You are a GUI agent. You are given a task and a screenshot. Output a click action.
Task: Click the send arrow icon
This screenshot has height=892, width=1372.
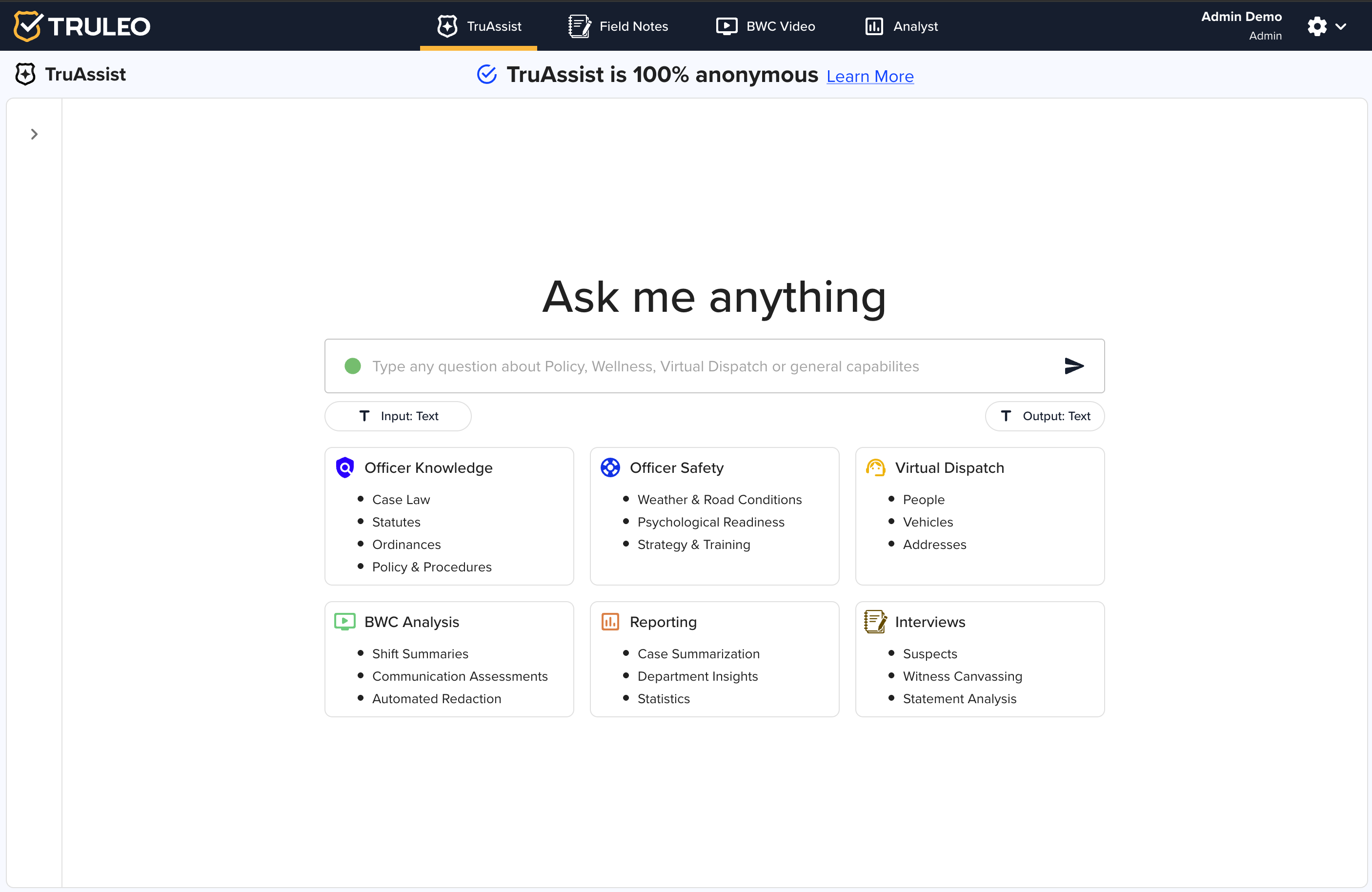pos(1074,365)
